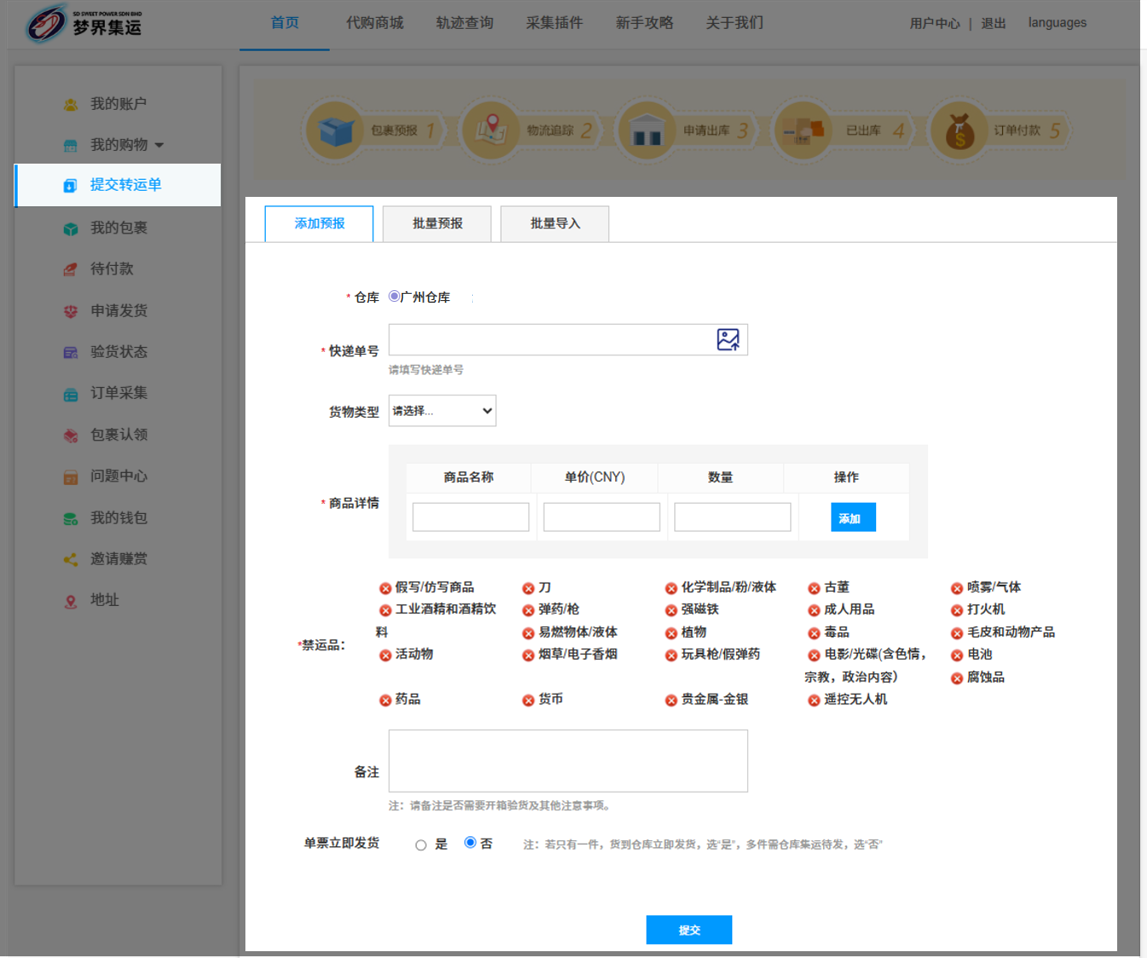Switch to the 批量预报 tab
The height and width of the screenshot is (958, 1147).
pos(437,224)
